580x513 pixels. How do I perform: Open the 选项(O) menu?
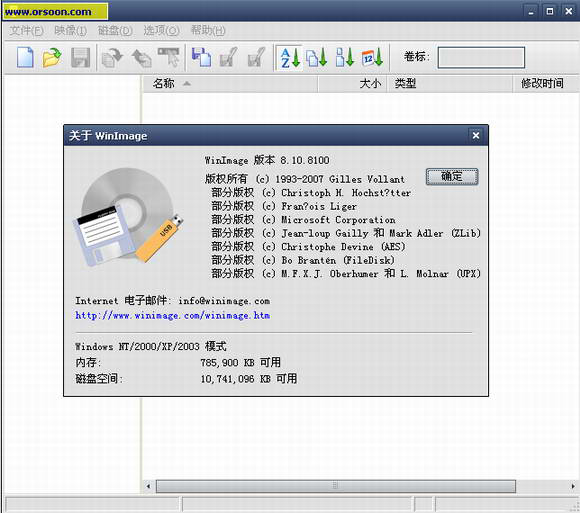coord(161,30)
